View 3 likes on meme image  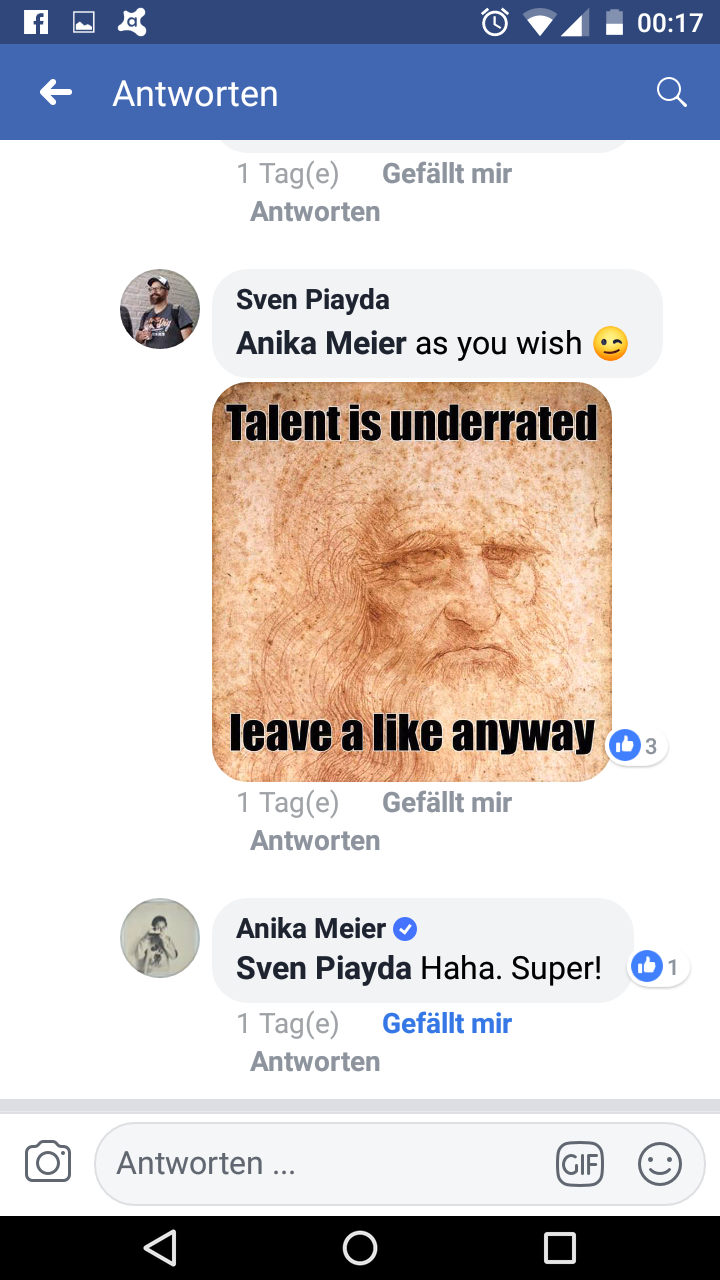pos(636,745)
